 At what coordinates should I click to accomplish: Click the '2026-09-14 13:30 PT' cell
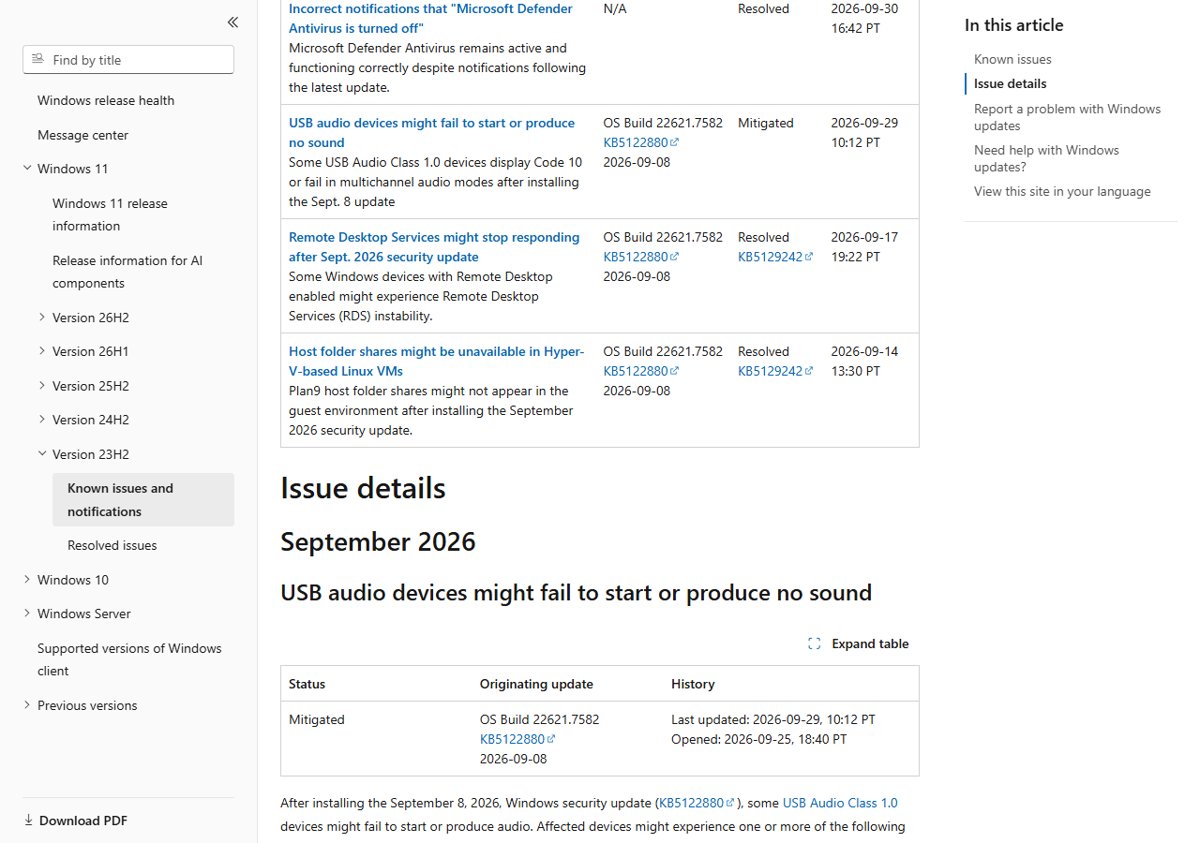[x=864, y=361]
